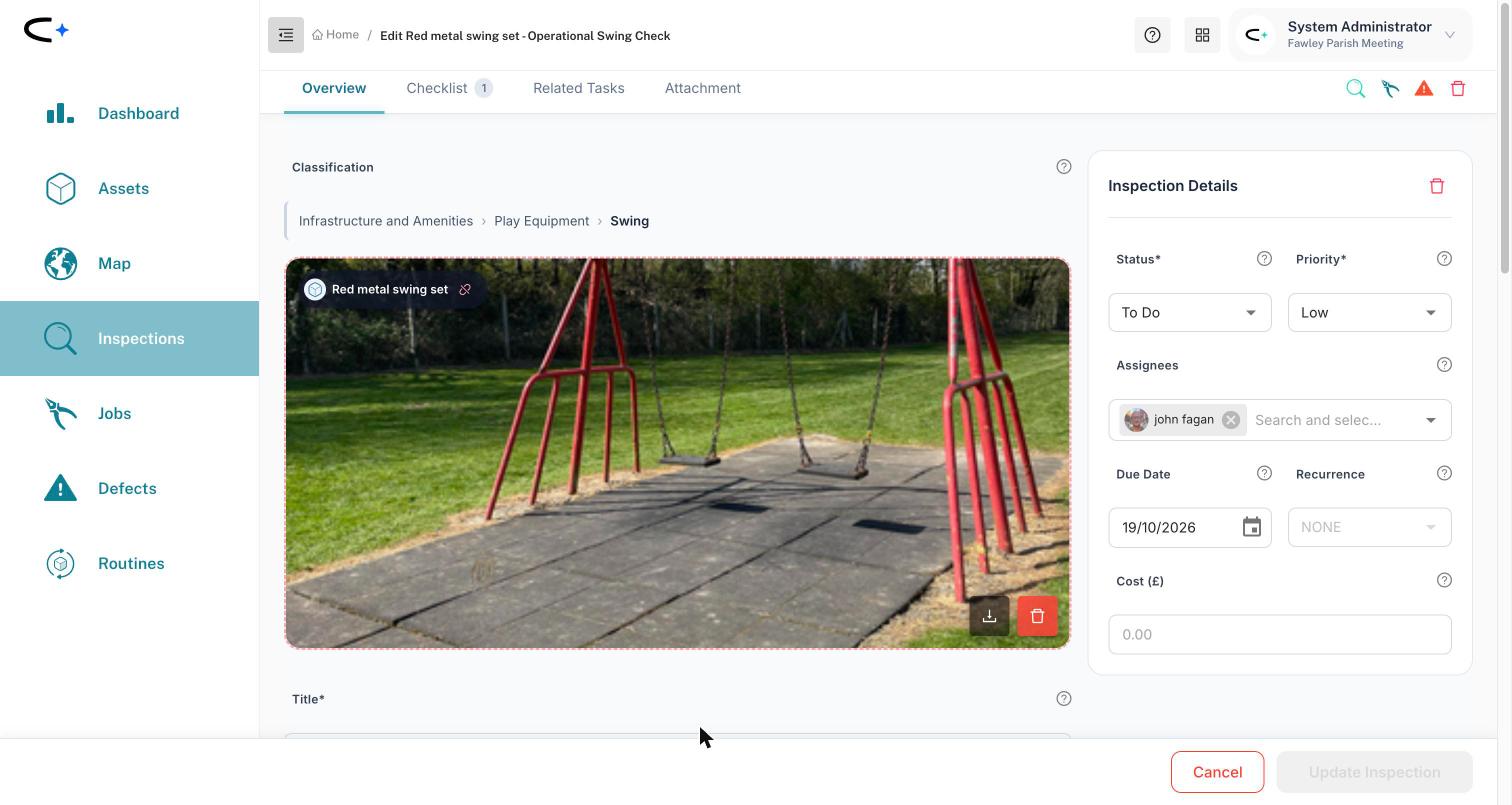Go to Dashboard in sidebar
Viewport: 1512px width, 805px height.
tap(129, 114)
